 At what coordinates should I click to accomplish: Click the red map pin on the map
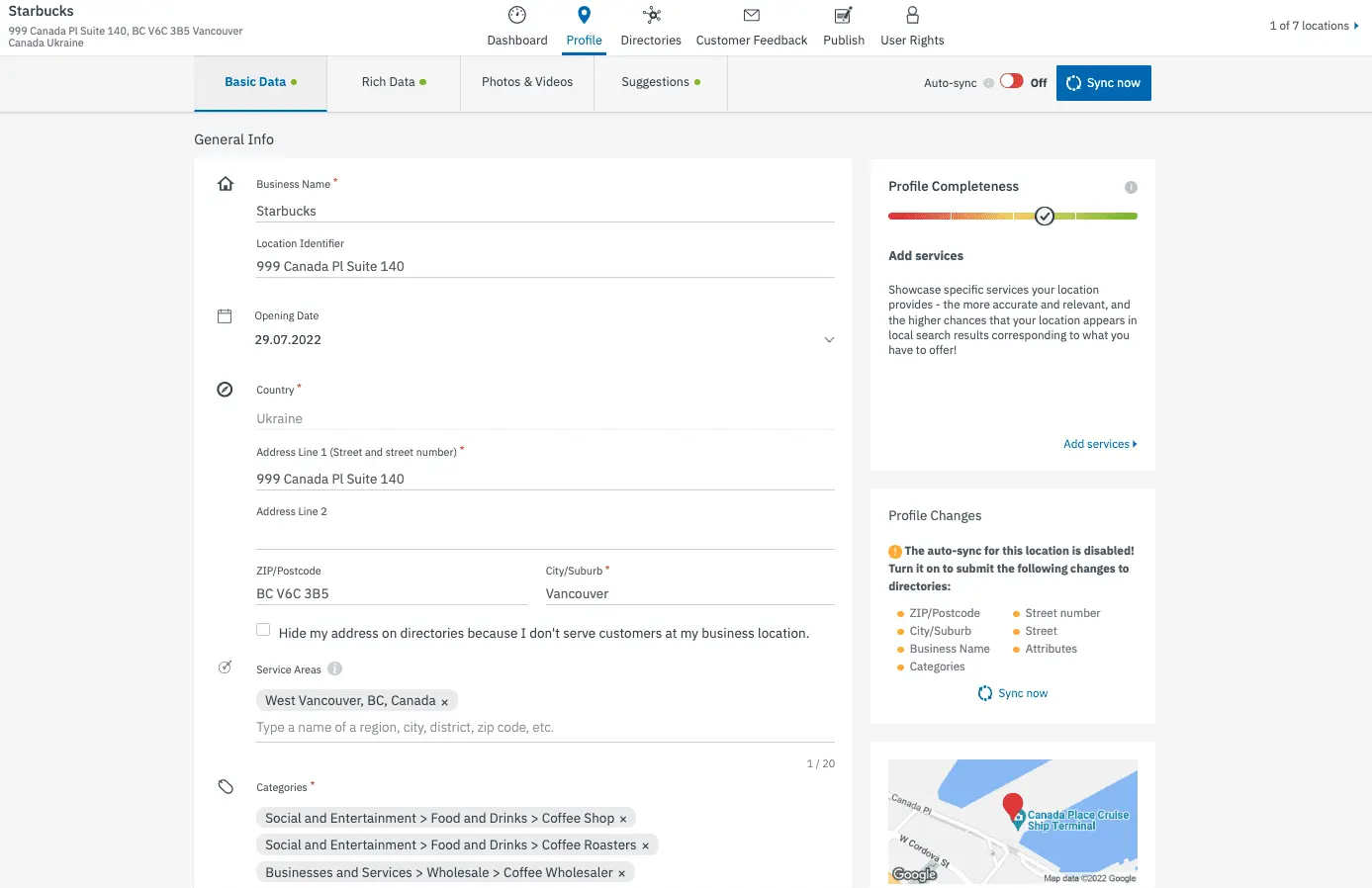(x=1013, y=807)
